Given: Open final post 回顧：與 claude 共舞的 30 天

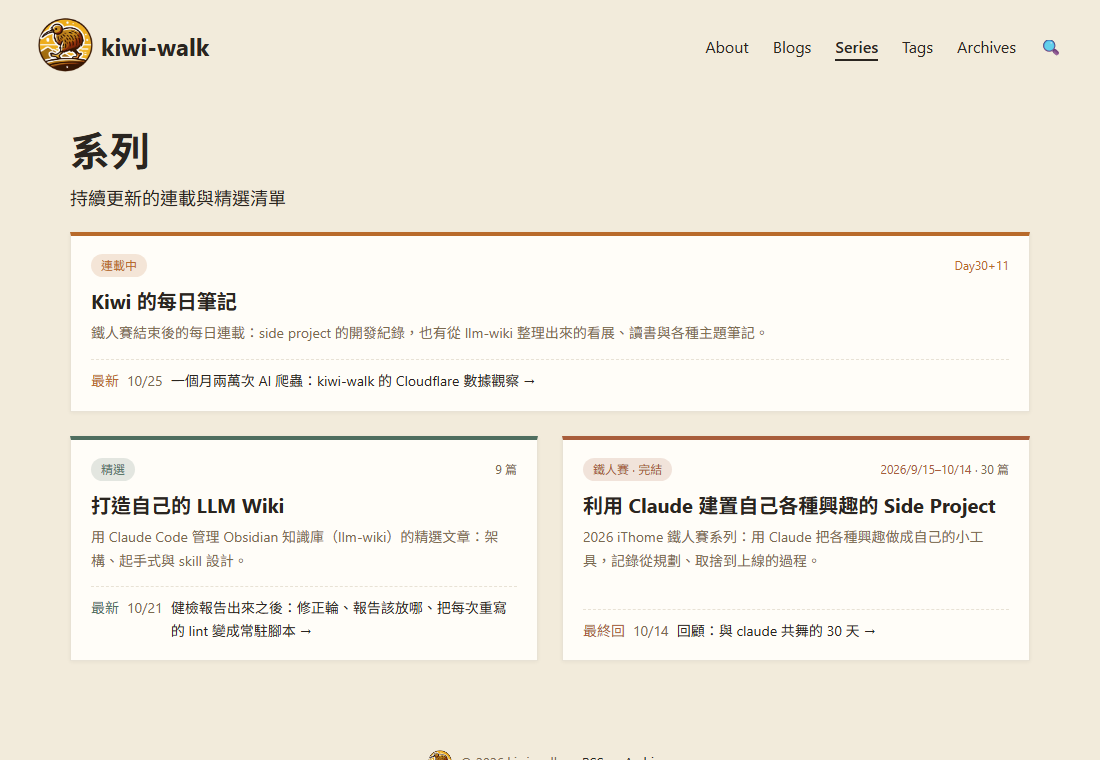Looking at the screenshot, I should [x=777, y=631].
